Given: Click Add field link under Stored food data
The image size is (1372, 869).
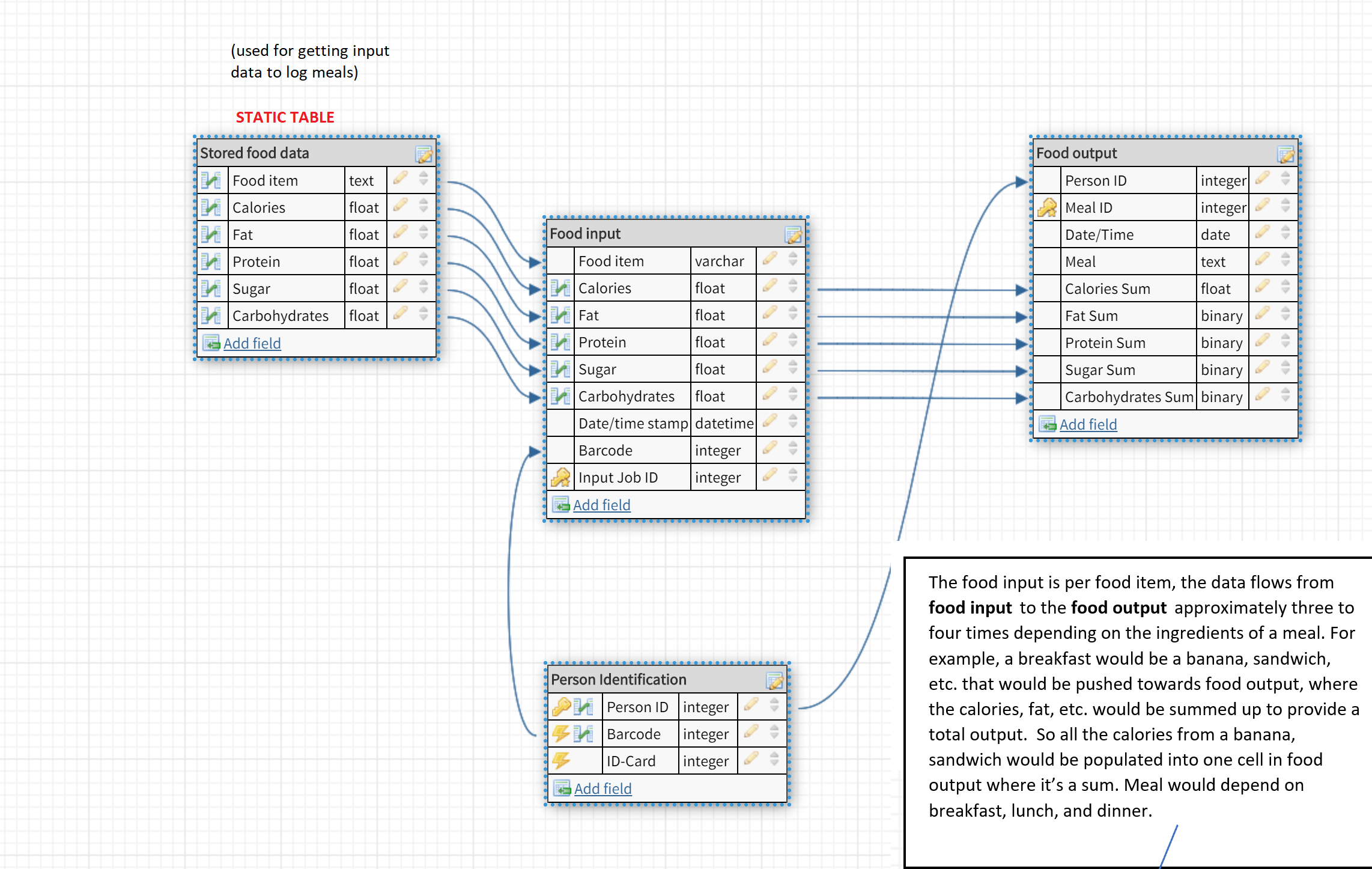Looking at the screenshot, I should [x=252, y=343].
